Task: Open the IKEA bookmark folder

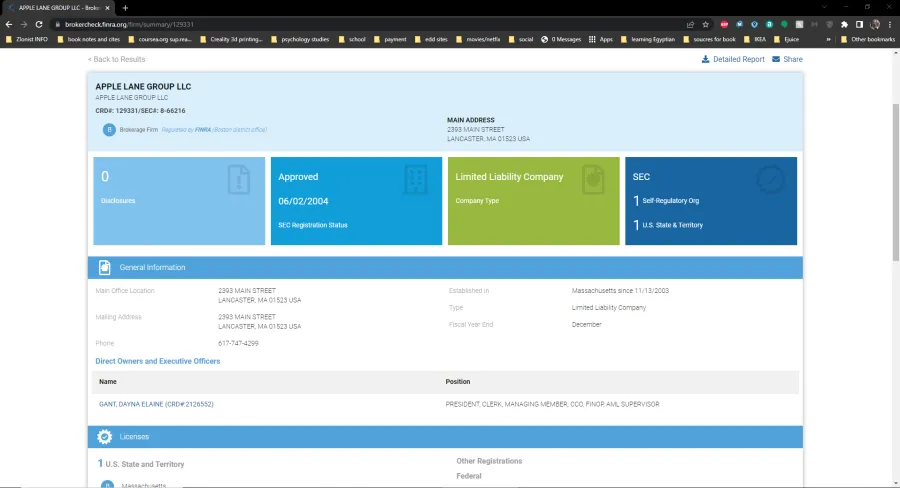Action: coord(755,40)
